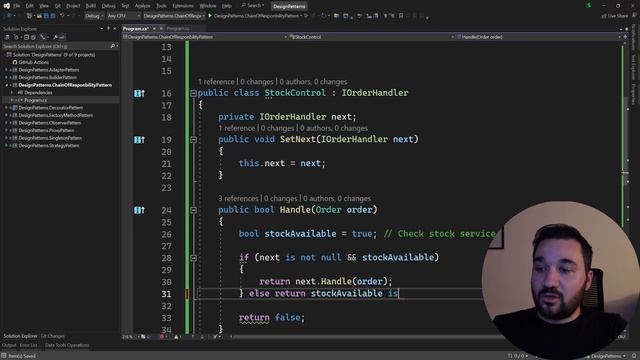Select the DesignPatterns.FactoryMethodPattern project
This screenshot has width=640, height=360.
coord(55,116)
